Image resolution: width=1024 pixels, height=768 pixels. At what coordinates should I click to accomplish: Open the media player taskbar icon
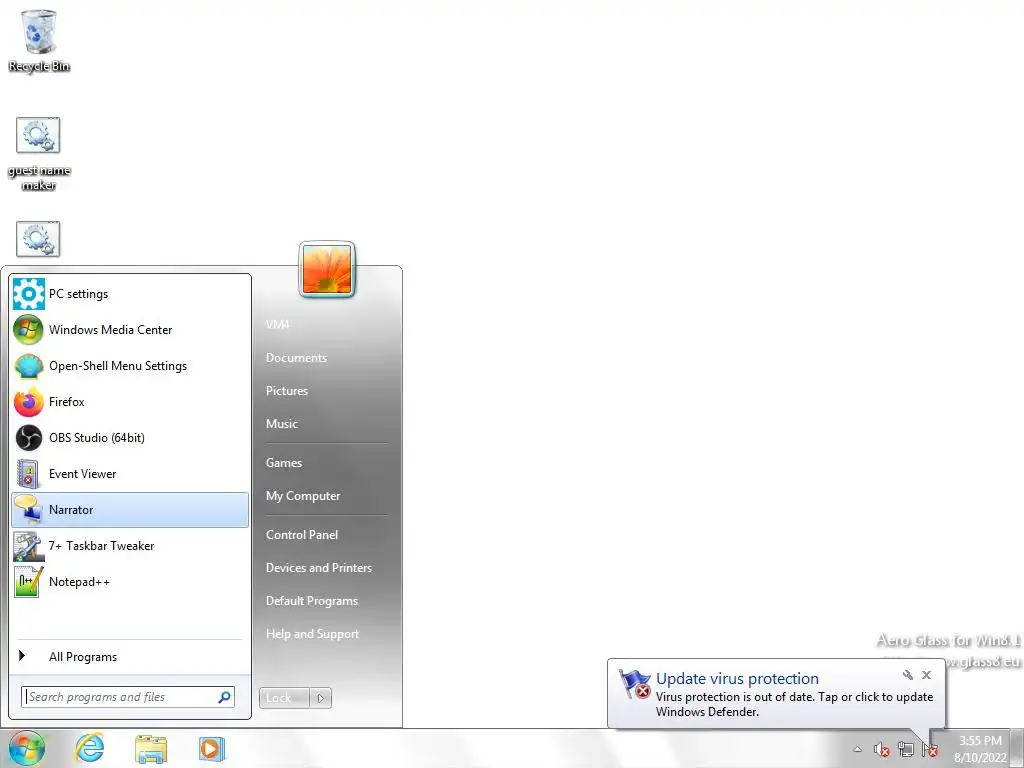[x=212, y=748]
